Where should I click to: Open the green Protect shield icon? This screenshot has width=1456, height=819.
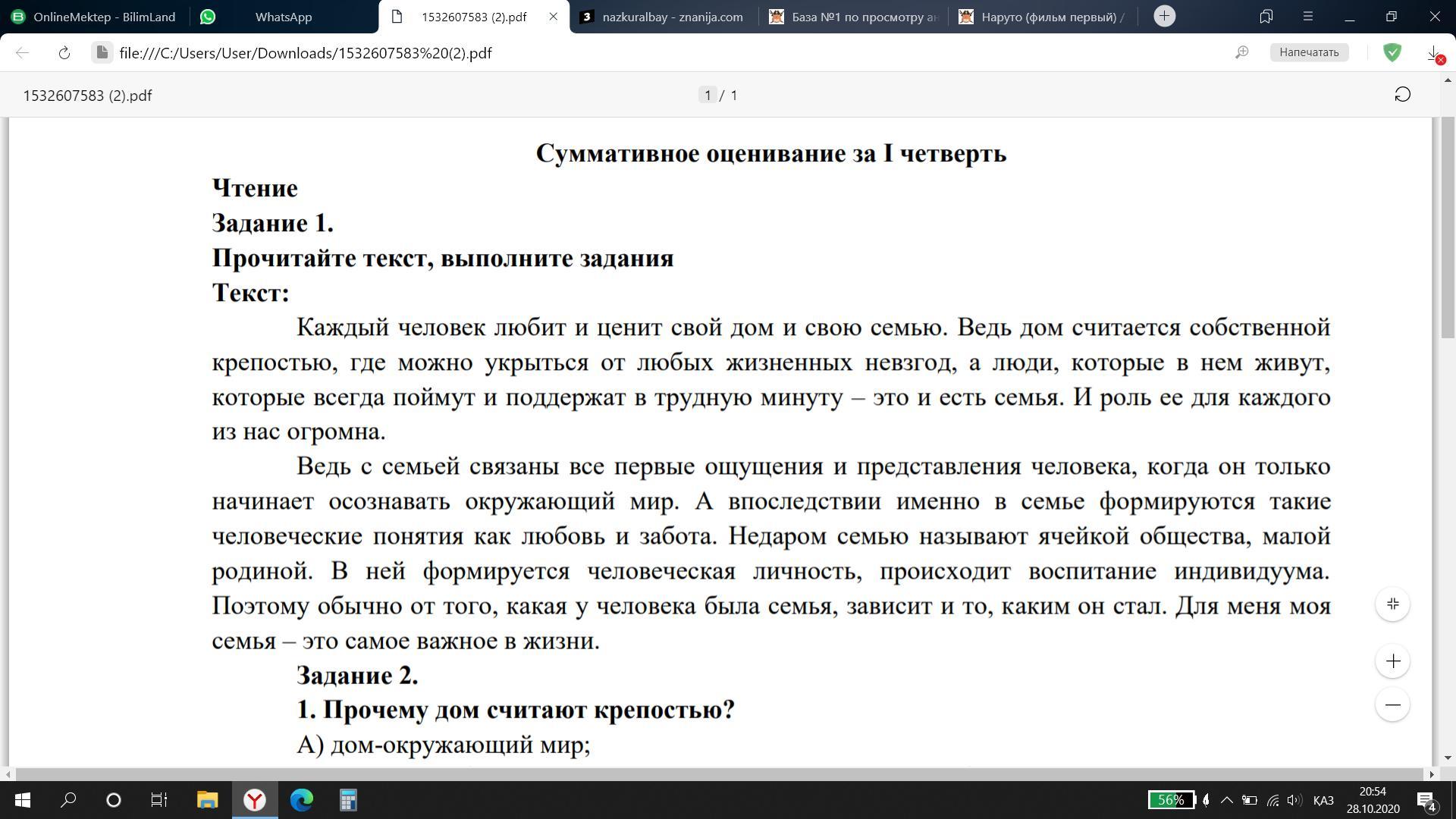[1392, 52]
